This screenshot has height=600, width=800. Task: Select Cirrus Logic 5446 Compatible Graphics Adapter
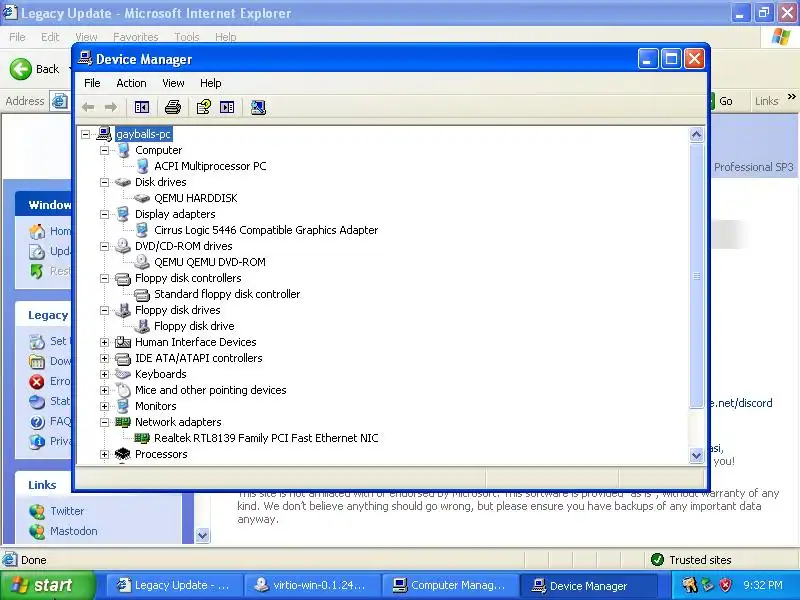pos(266,230)
